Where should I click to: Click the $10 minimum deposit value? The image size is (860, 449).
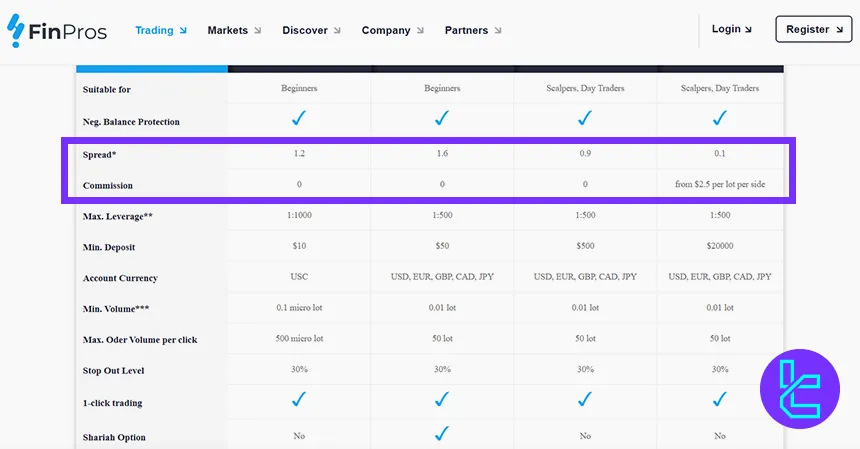(x=299, y=246)
